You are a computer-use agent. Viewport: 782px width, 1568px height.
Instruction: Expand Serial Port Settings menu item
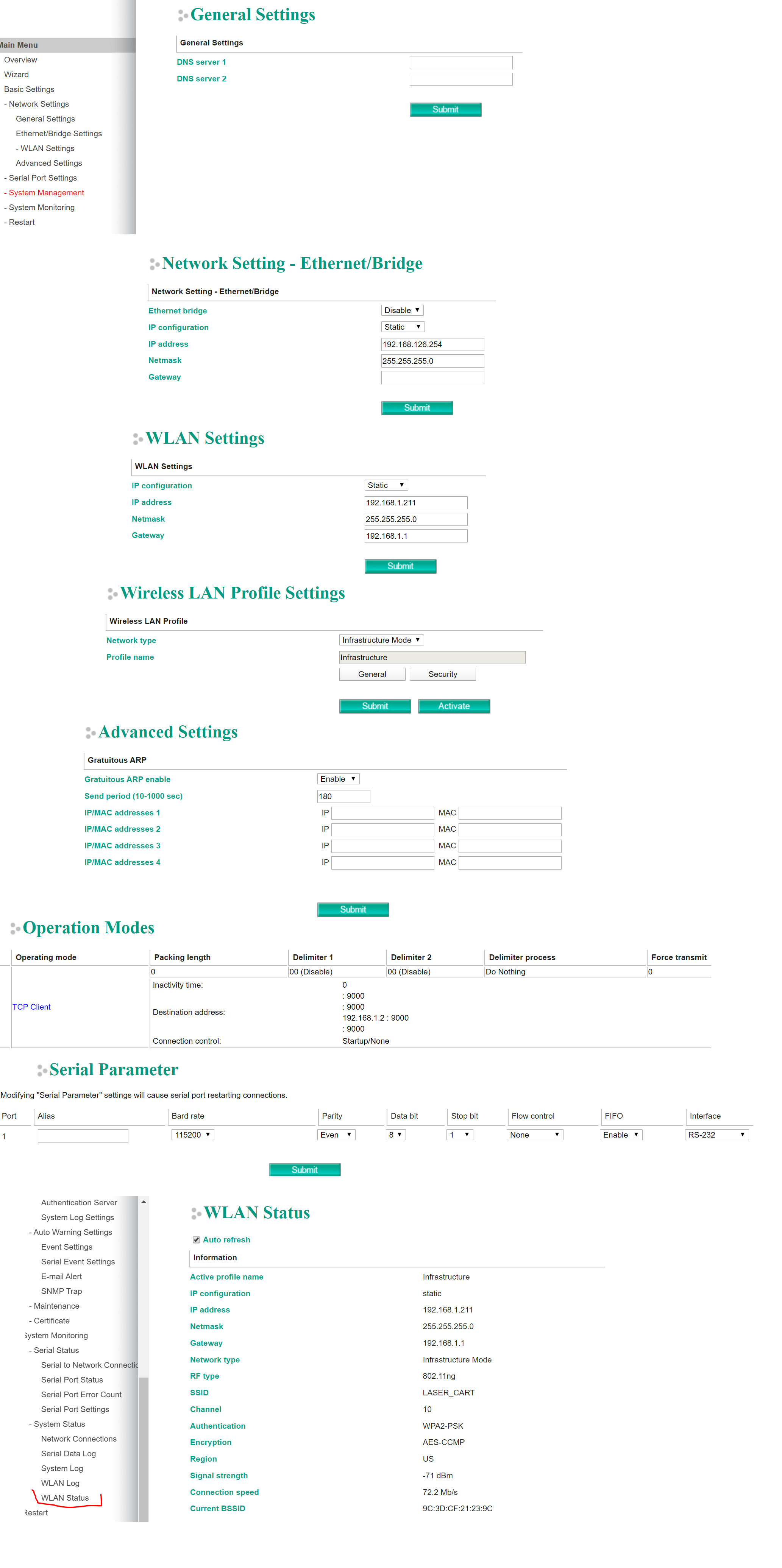click(x=43, y=178)
